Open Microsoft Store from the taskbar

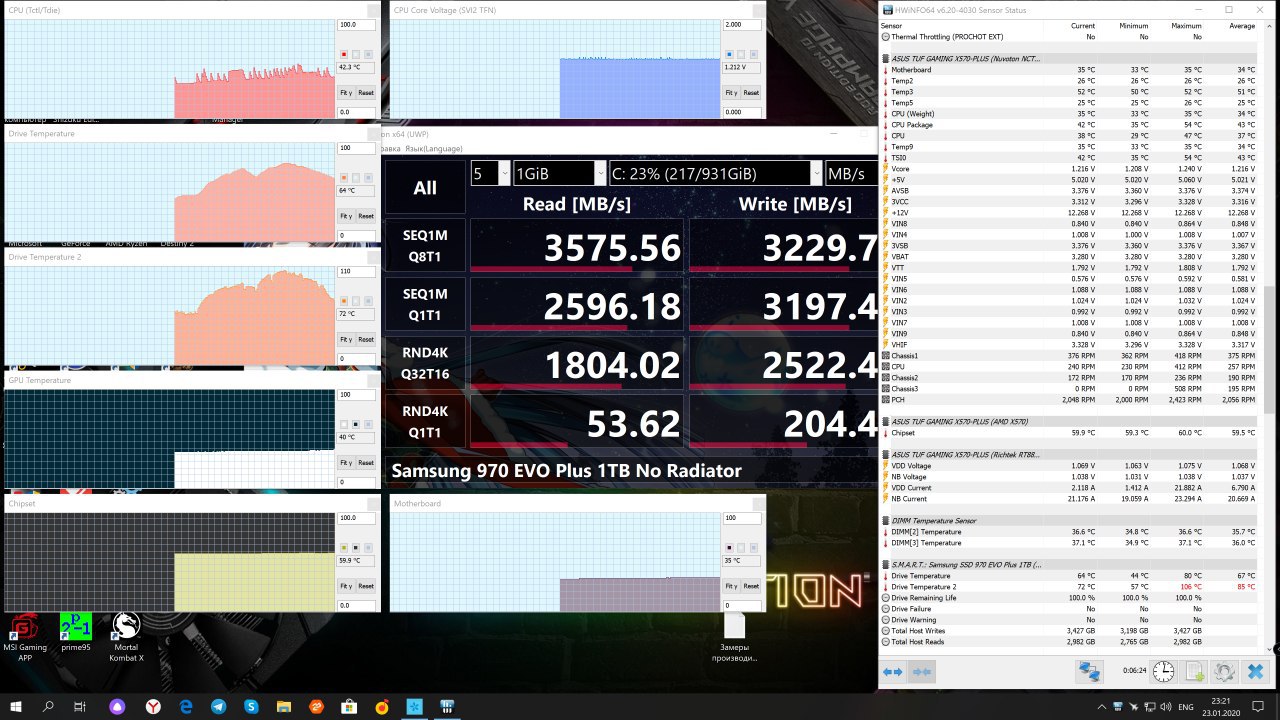coord(350,706)
